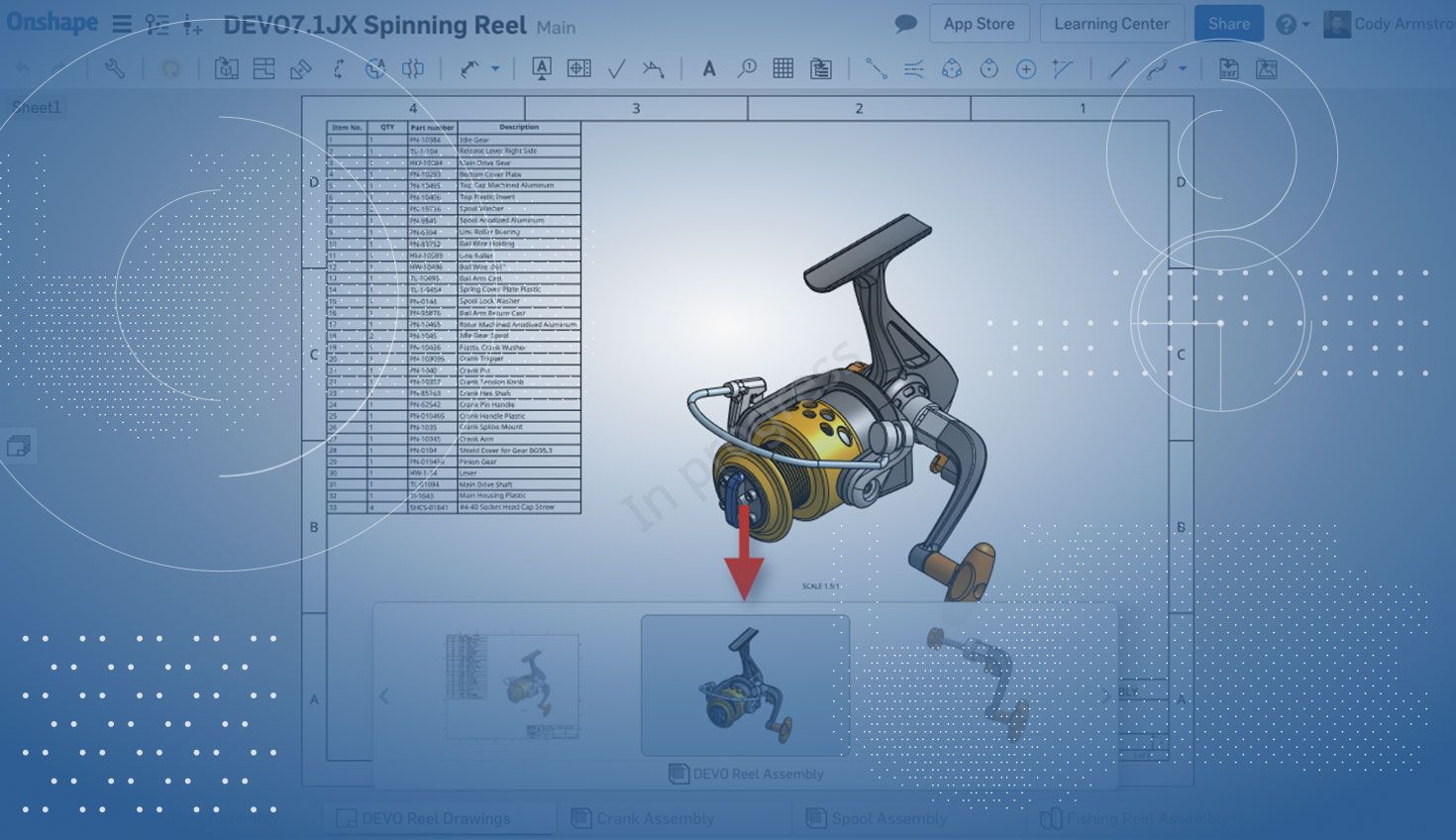Open the Learning Center
Viewport: 1456px width, 840px height.
[x=1111, y=24]
